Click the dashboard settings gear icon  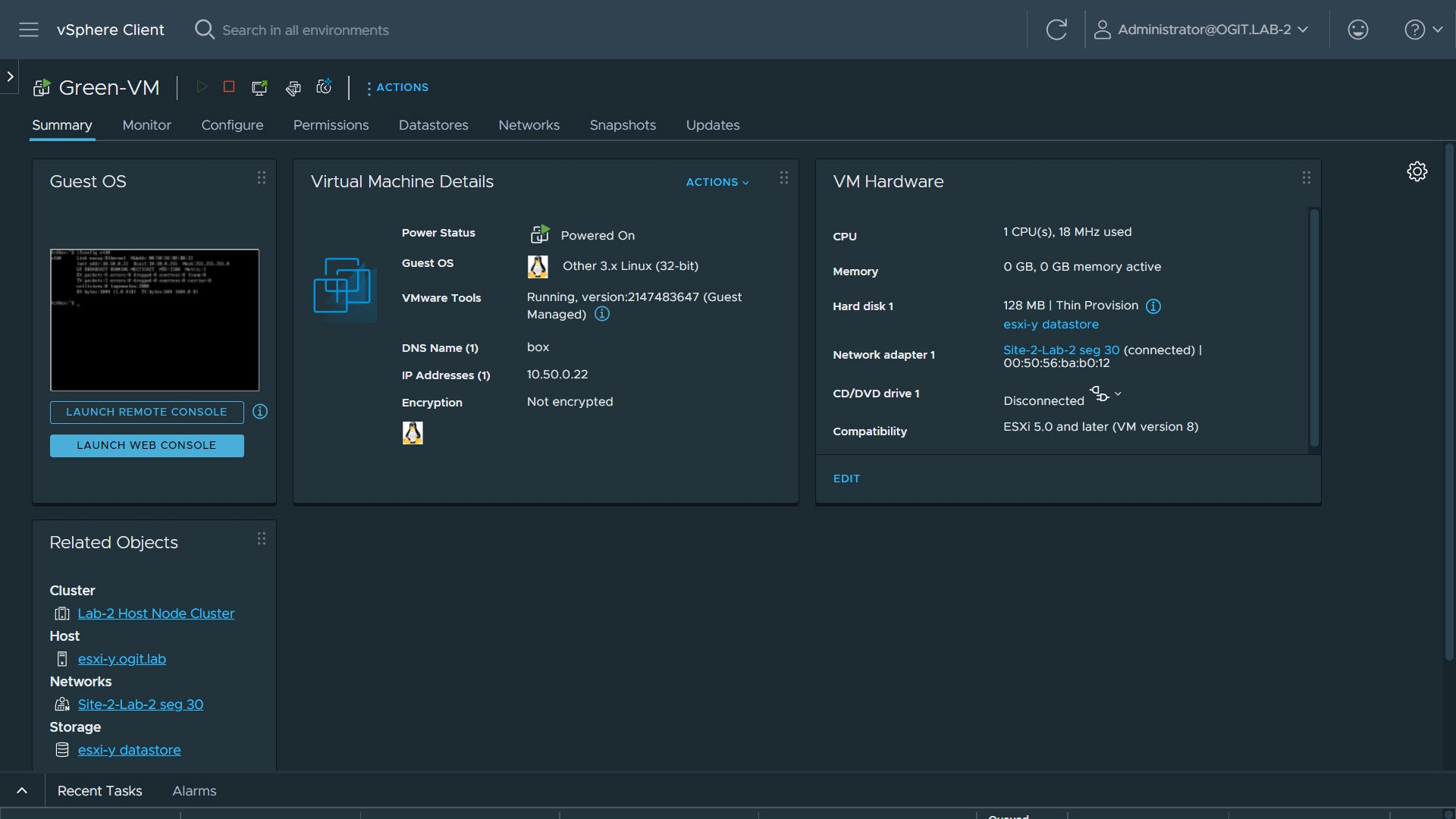pos(1417,171)
